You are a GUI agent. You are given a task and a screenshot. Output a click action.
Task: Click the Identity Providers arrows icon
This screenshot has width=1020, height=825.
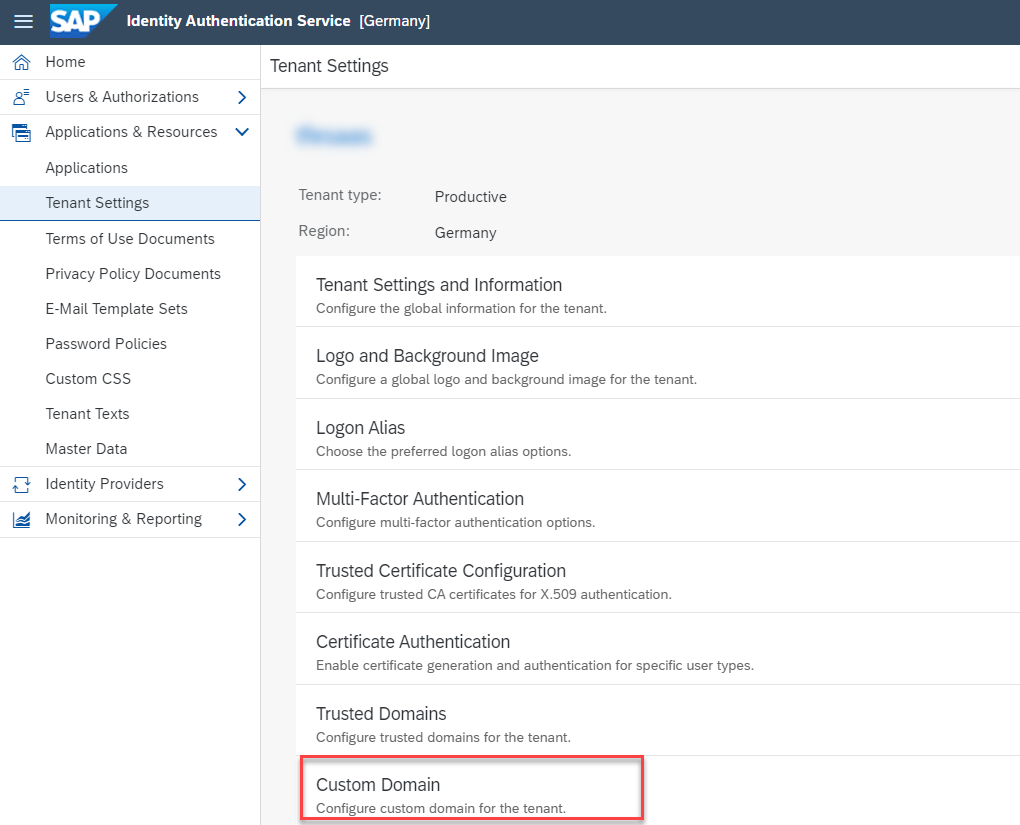(x=21, y=484)
